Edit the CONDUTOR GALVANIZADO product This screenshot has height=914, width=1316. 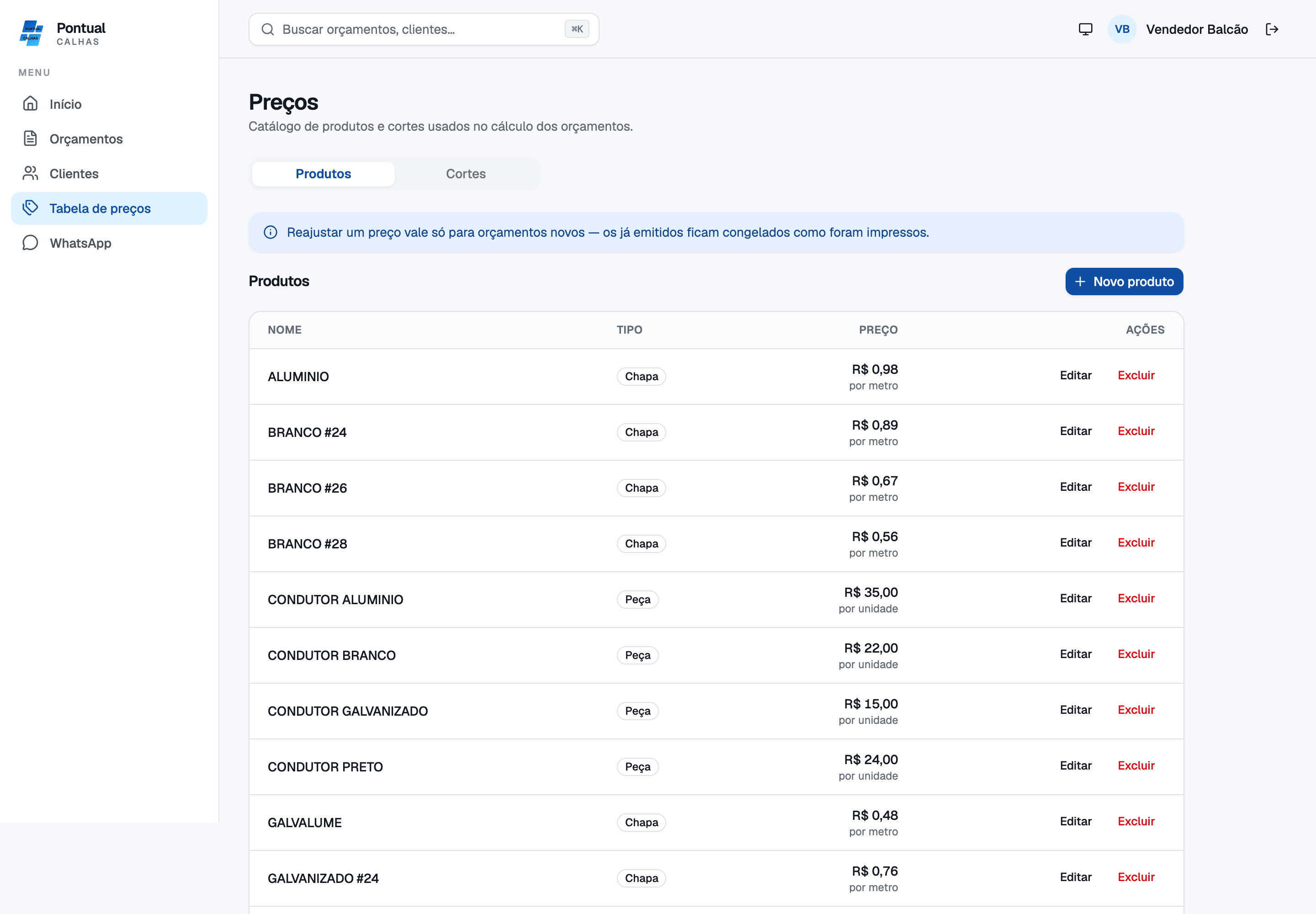pos(1076,710)
